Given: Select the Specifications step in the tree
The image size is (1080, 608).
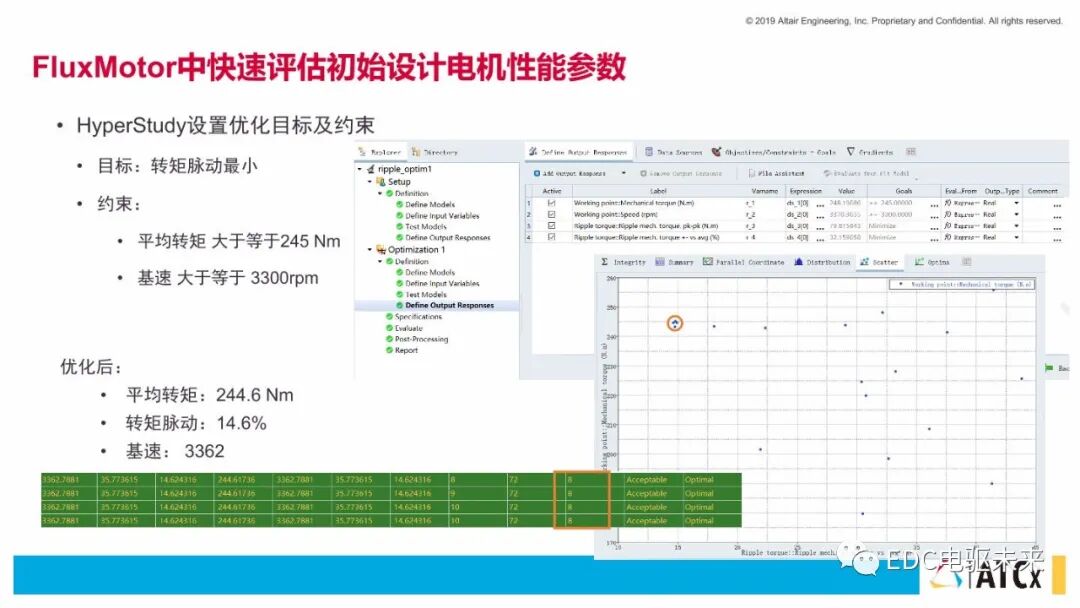Looking at the screenshot, I should [x=418, y=317].
